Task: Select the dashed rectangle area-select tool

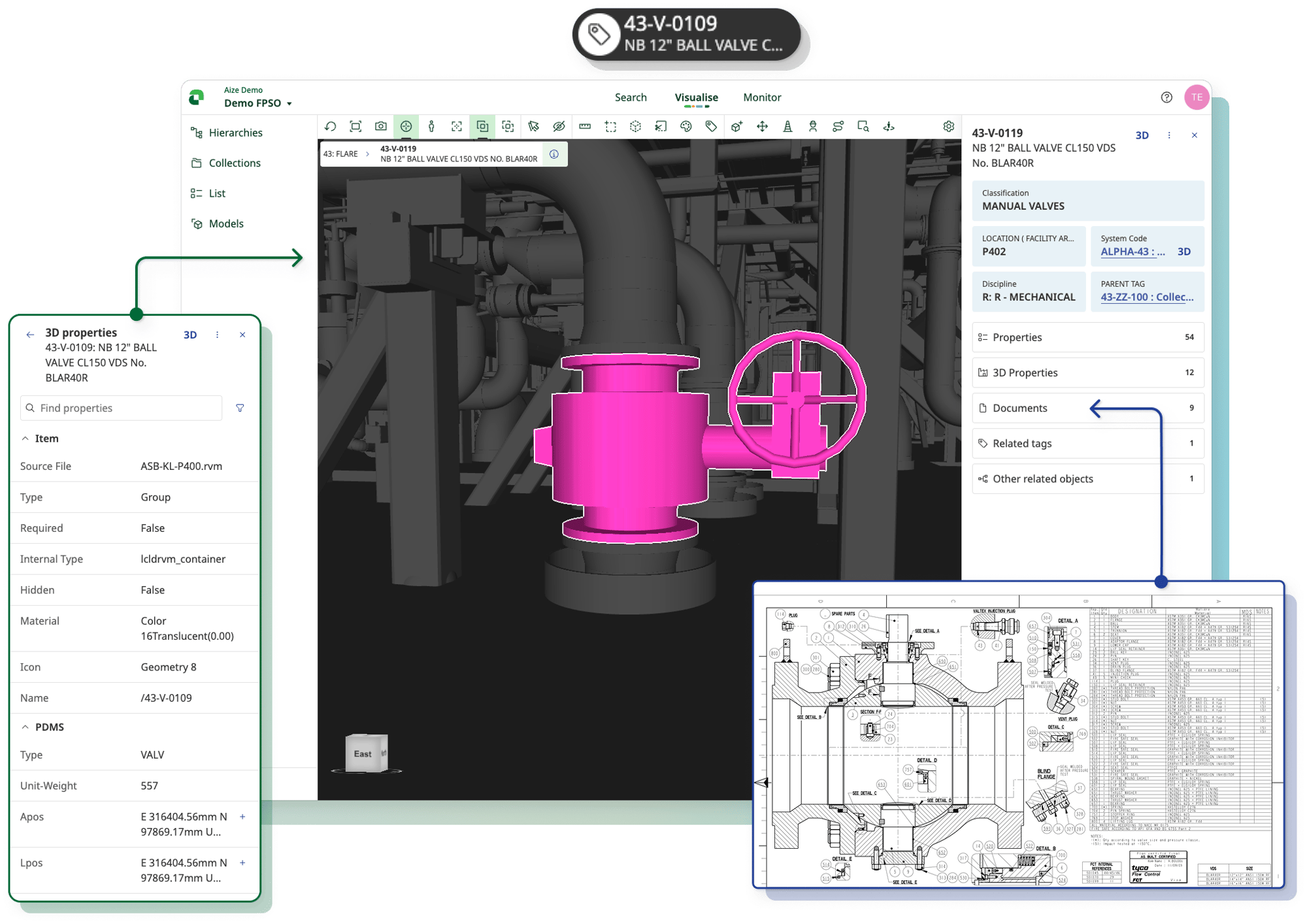Action: click(610, 127)
